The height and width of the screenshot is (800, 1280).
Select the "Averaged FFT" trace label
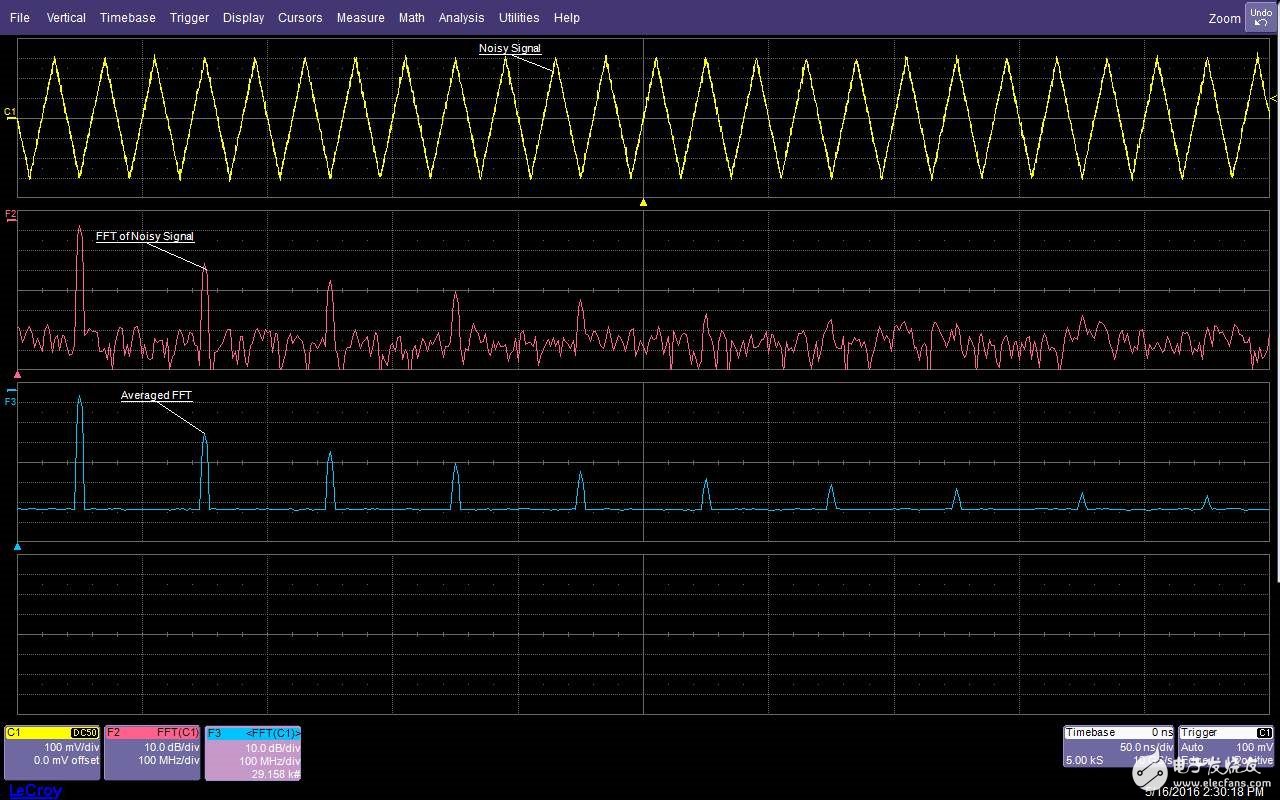click(x=156, y=396)
